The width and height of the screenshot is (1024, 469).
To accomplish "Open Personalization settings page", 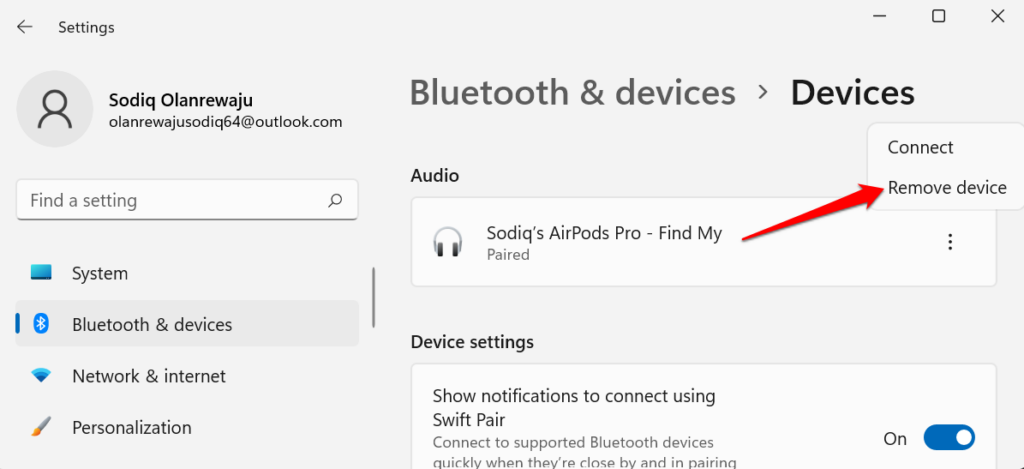I will coord(131,427).
